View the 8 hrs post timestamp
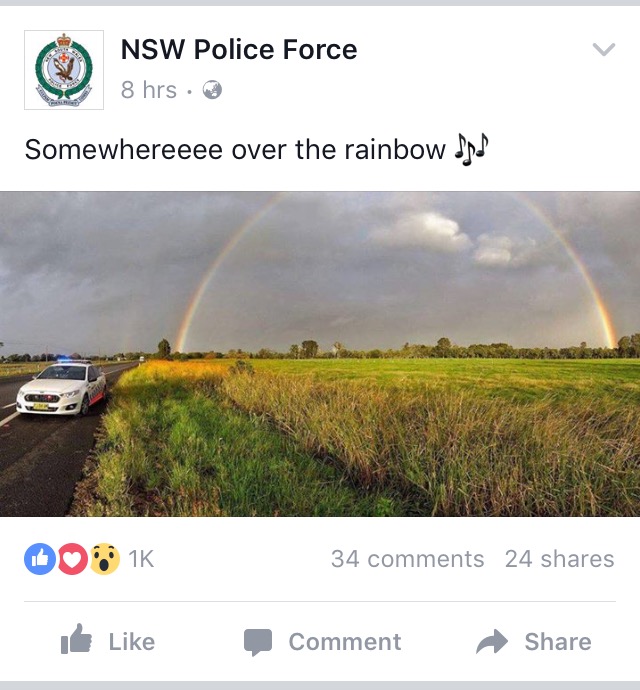The height and width of the screenshot is (690, 640). pyautogui.click(x=149, y=90)
